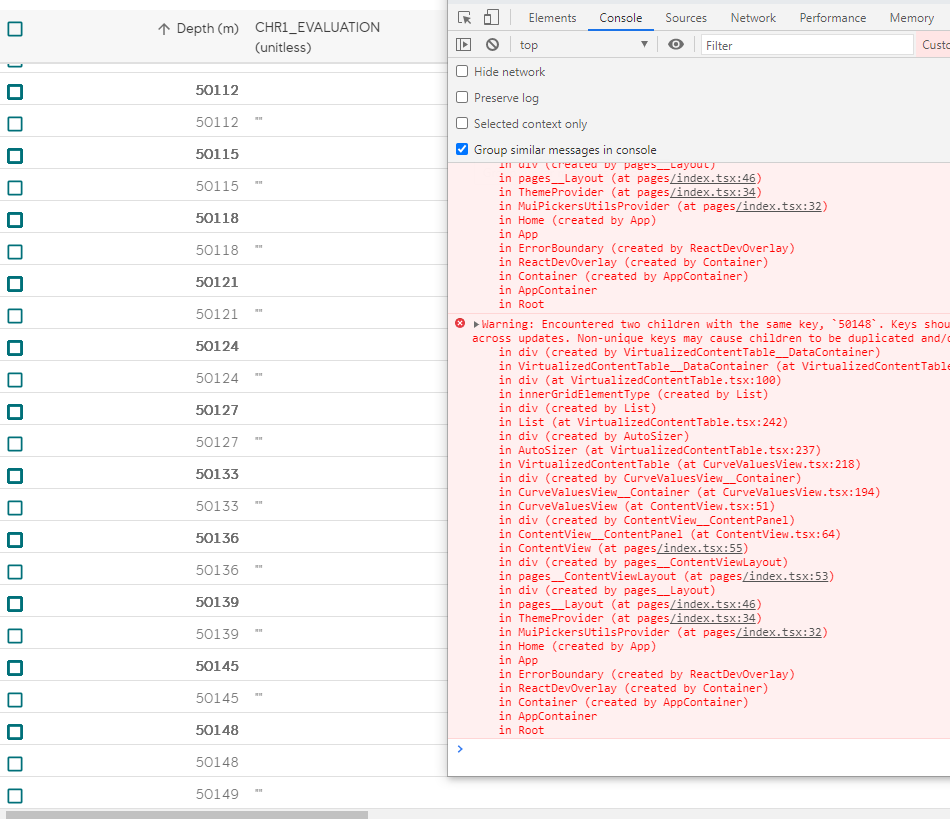Enable Preserve log

coord(462,98)
